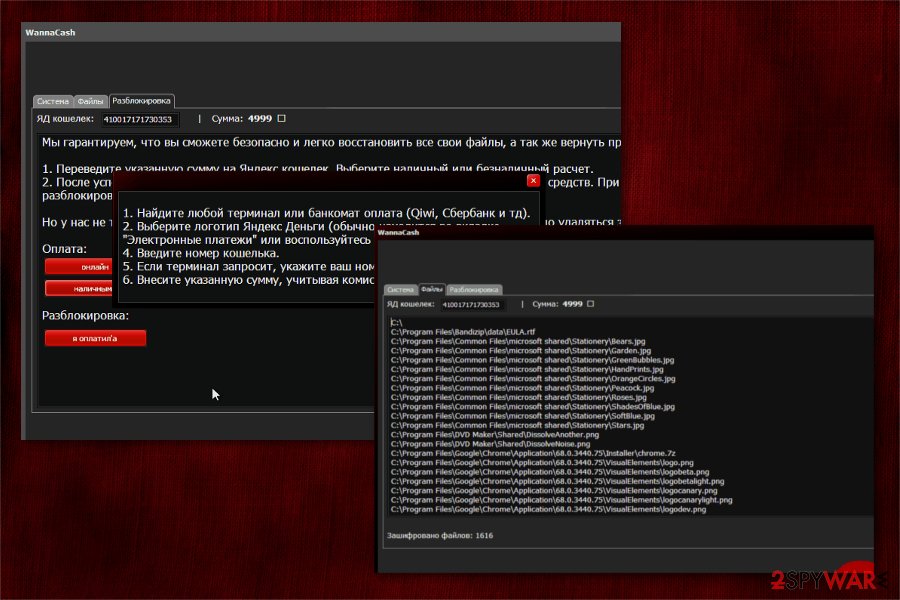This screenshot has height=600, width=900.
Task: Click the Сумма 4999 value in front window
Action: point(572,304)
